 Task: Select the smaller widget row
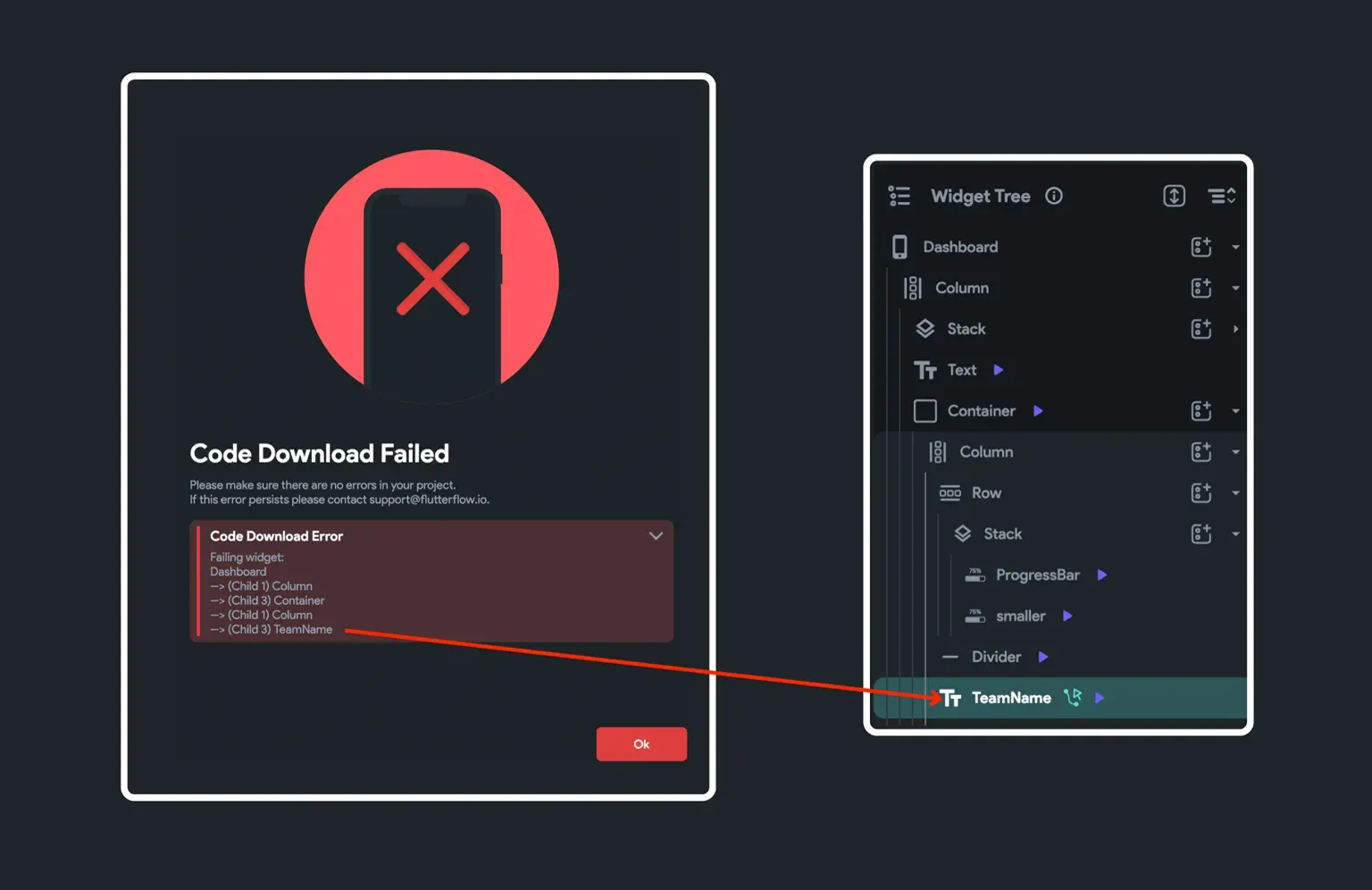[1058, 617]
